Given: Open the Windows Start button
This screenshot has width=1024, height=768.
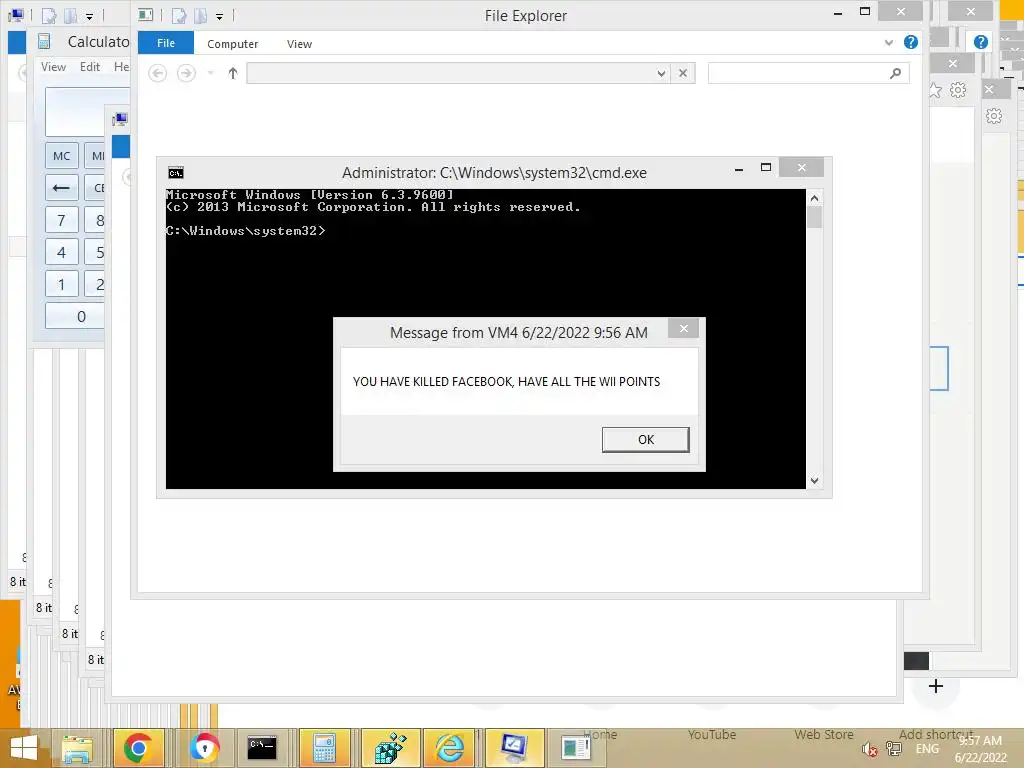Looking at the screenshot, I should [x=24, y=748].
